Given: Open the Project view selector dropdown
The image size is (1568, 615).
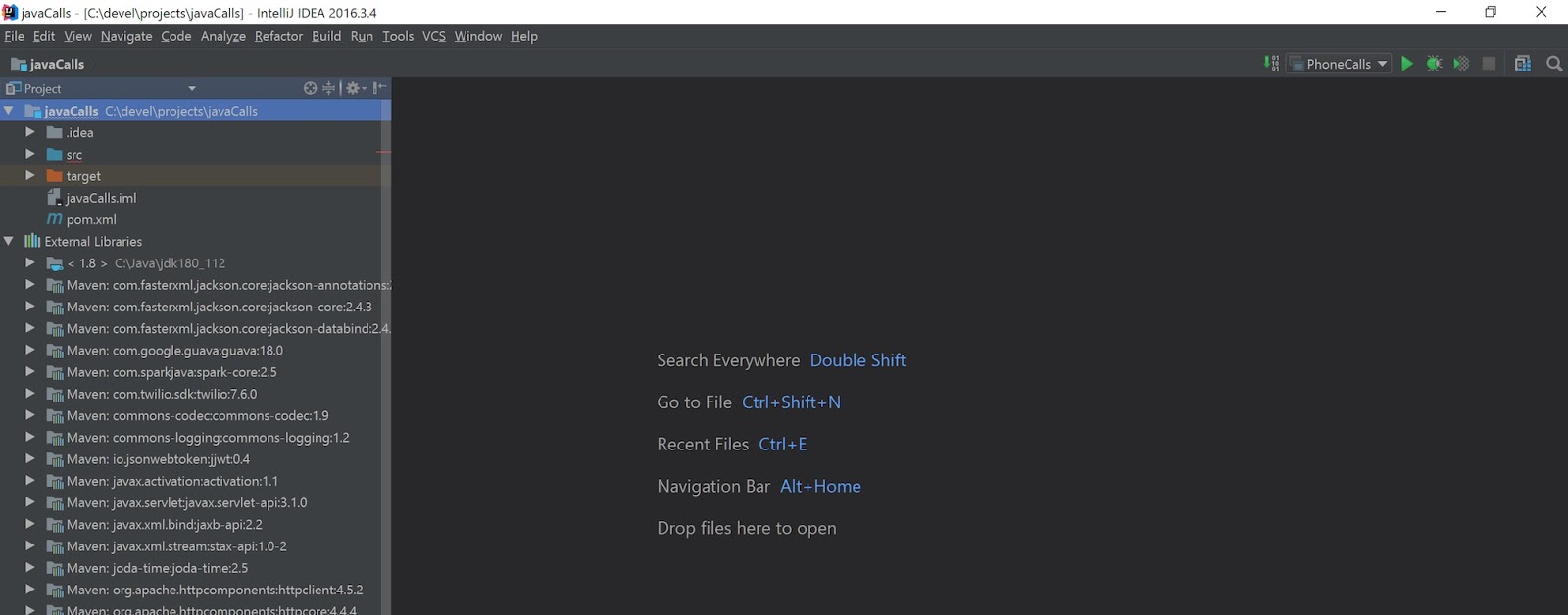Looking at the screenshot, I should (192, 88).
